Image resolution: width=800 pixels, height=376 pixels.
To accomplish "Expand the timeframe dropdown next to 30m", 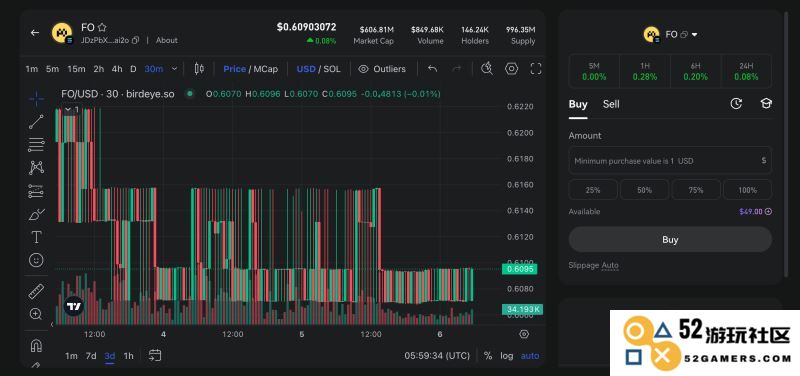I will coord(174,69).
